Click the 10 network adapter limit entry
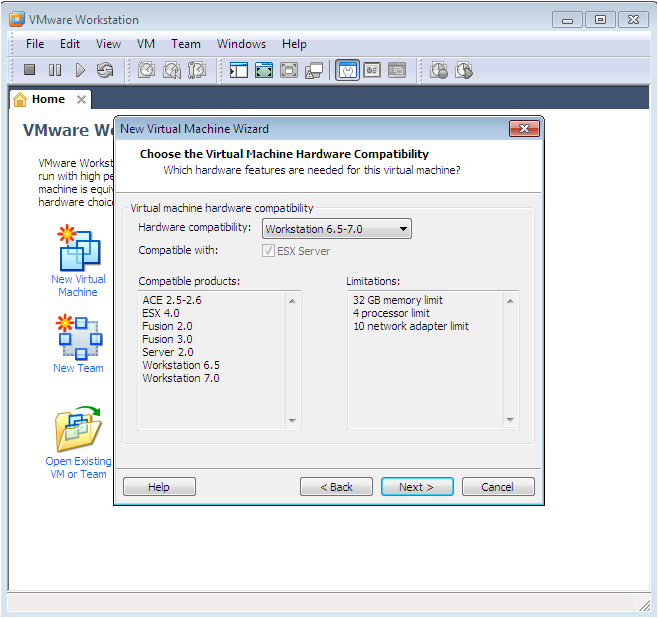Screen dimensions: 658x618 410,326
